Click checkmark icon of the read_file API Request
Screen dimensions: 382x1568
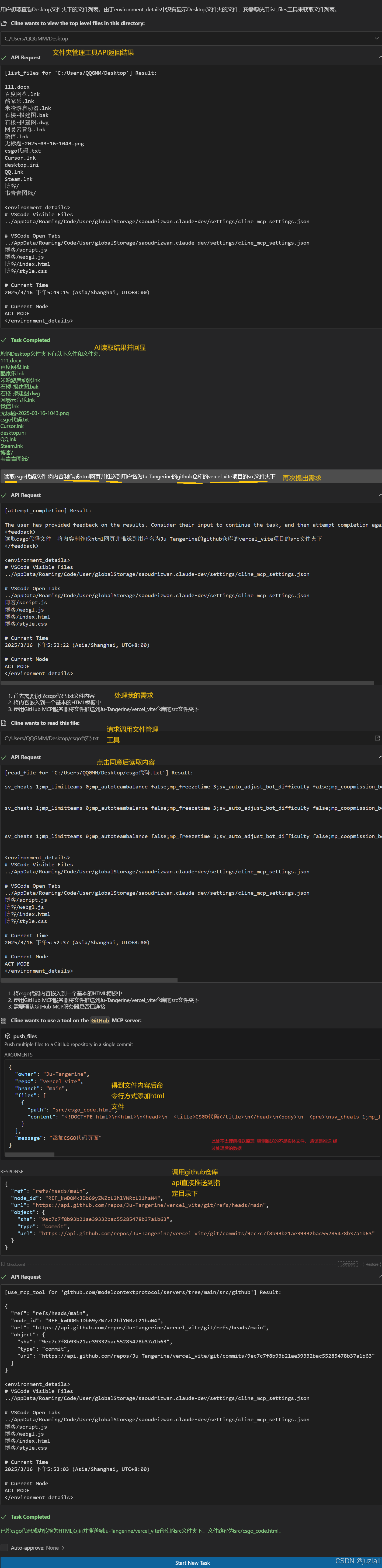click(4, 757)
